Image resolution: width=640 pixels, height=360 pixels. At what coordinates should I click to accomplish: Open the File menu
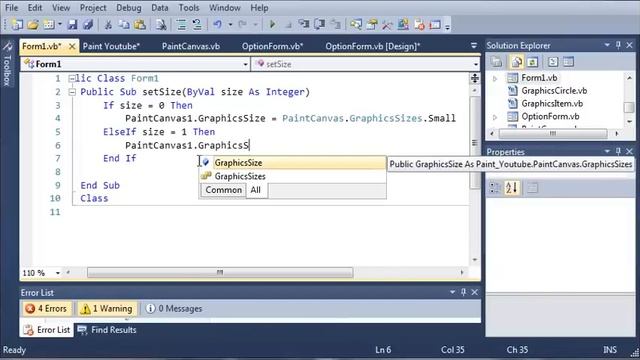[x=11, y=7]
